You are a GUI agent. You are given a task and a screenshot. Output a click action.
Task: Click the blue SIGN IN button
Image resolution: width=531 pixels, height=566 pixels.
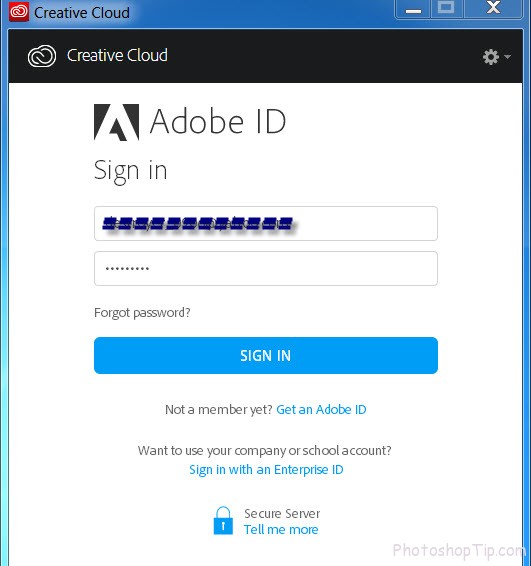tap(266, 356)
